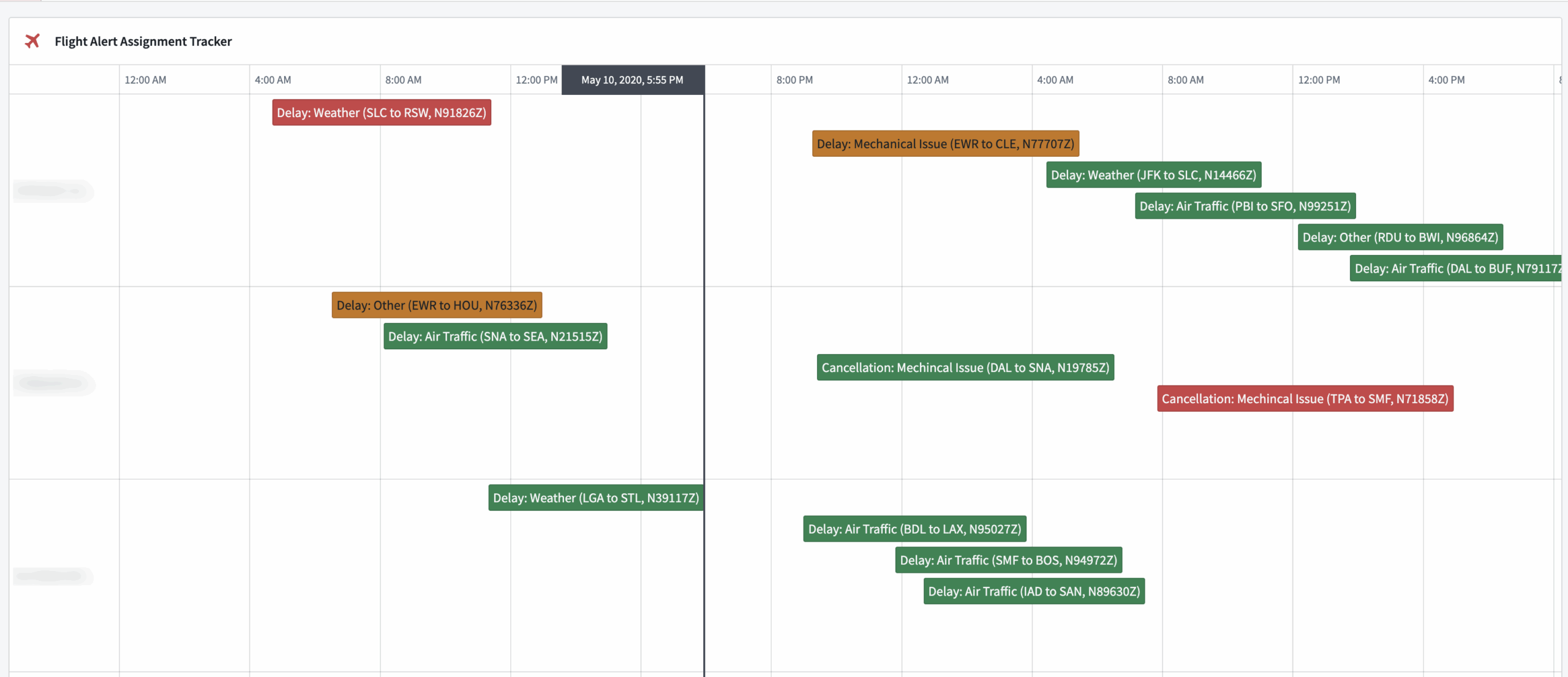Viewport: 1568px width, 677px height.
Task: Click the Delay: Air Traffic (BDL to LAX) event
Action: (x=914, y=529)
